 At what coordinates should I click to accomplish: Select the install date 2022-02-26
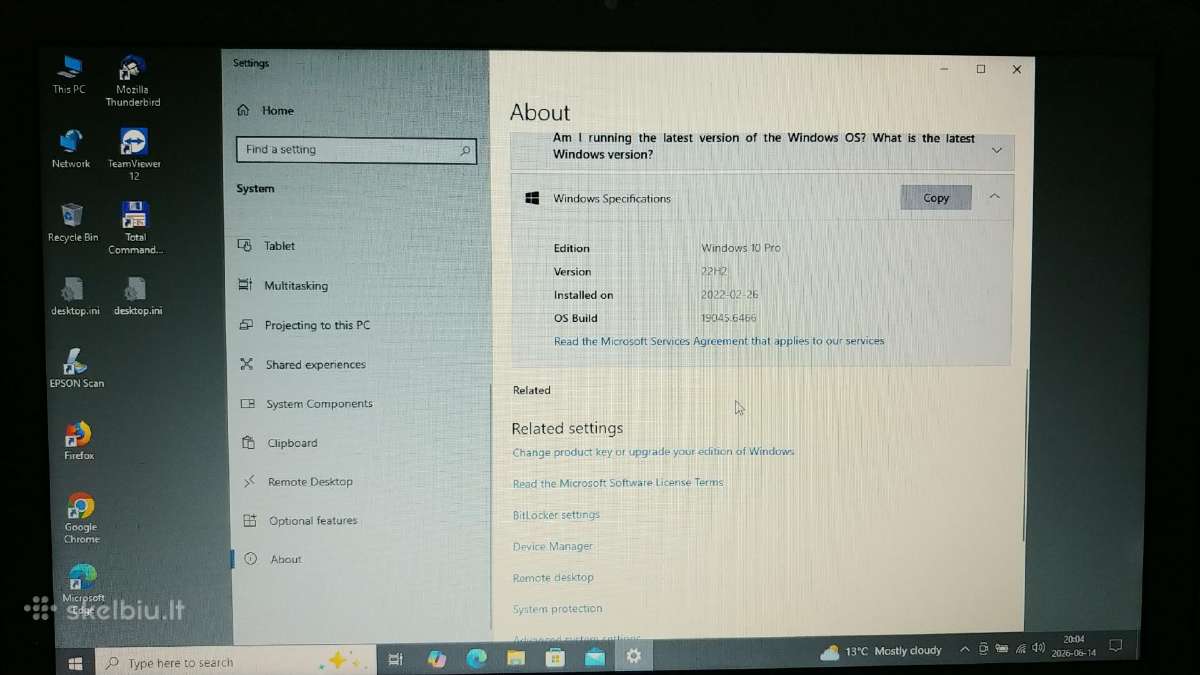click(x=732, y=295)
